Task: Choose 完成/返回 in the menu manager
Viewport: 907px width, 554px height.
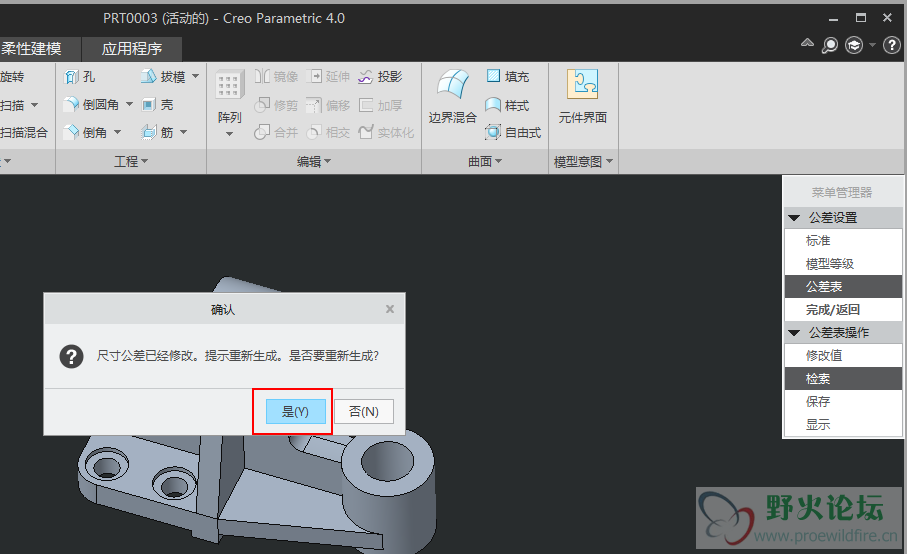Action: click(x=843, y=310)
